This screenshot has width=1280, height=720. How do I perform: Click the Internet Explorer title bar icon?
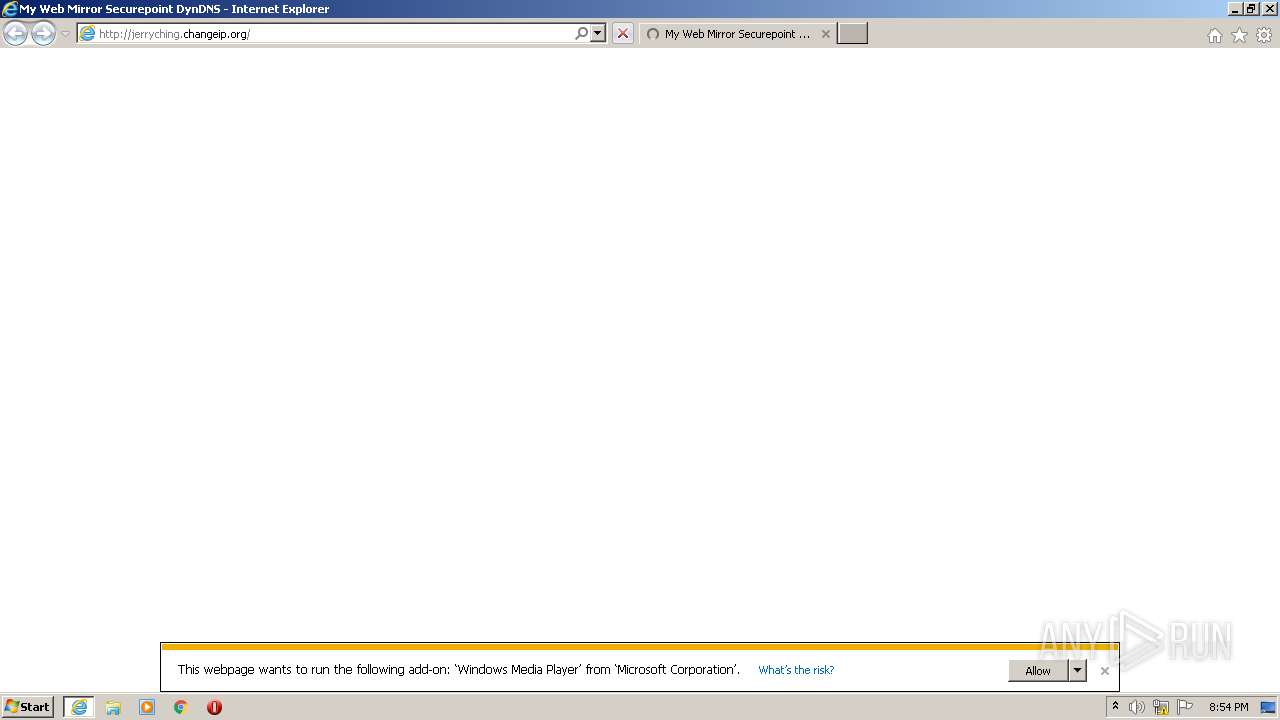(x=10, y=9)
